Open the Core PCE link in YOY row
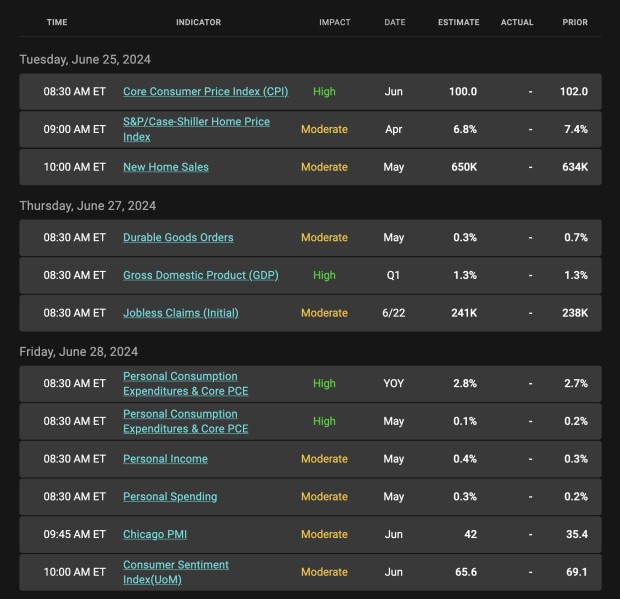 point(185,384)
